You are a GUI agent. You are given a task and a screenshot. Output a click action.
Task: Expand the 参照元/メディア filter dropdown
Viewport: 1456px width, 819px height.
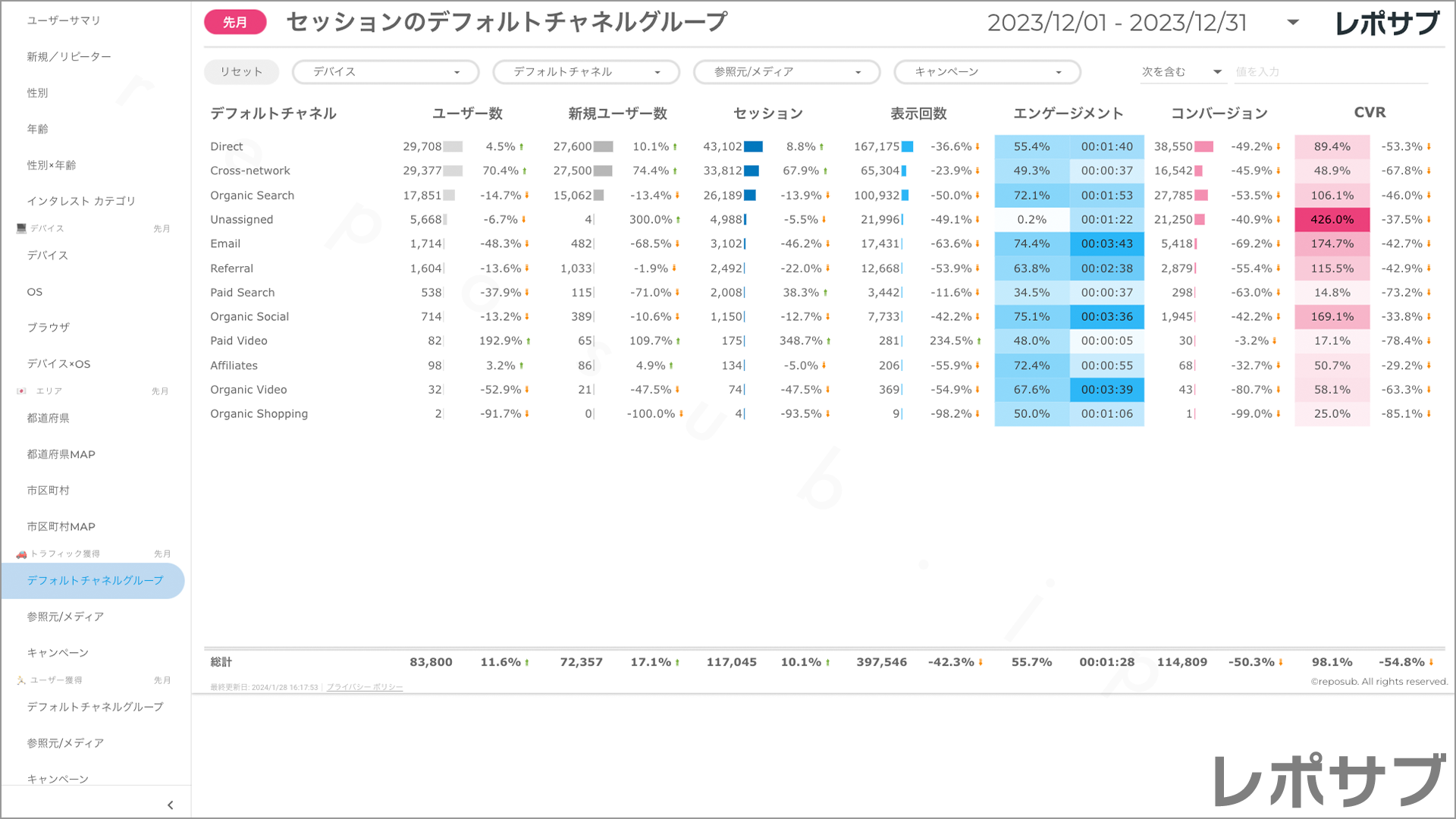click(786, 72)
